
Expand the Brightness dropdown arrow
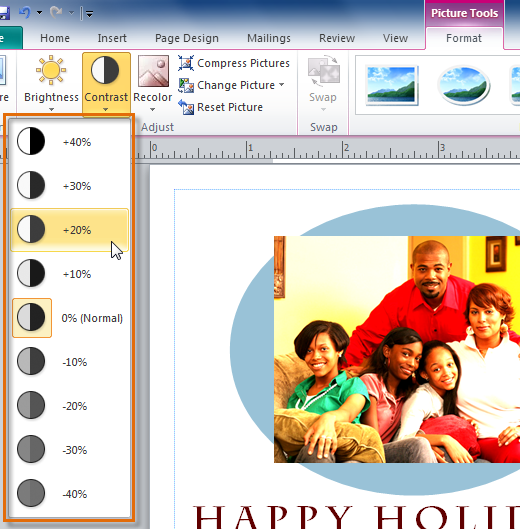tap(51, 109)
